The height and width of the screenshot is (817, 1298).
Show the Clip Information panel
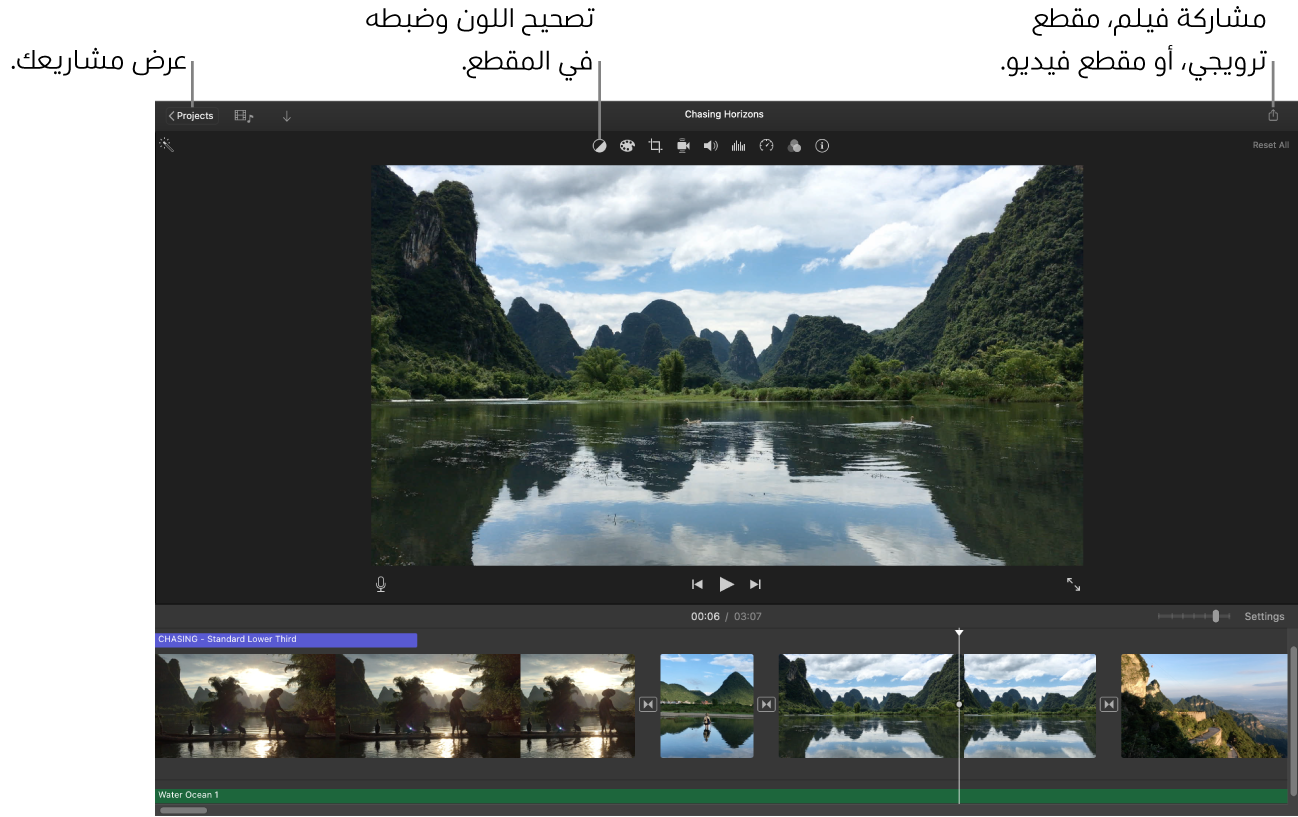(822, 145)
